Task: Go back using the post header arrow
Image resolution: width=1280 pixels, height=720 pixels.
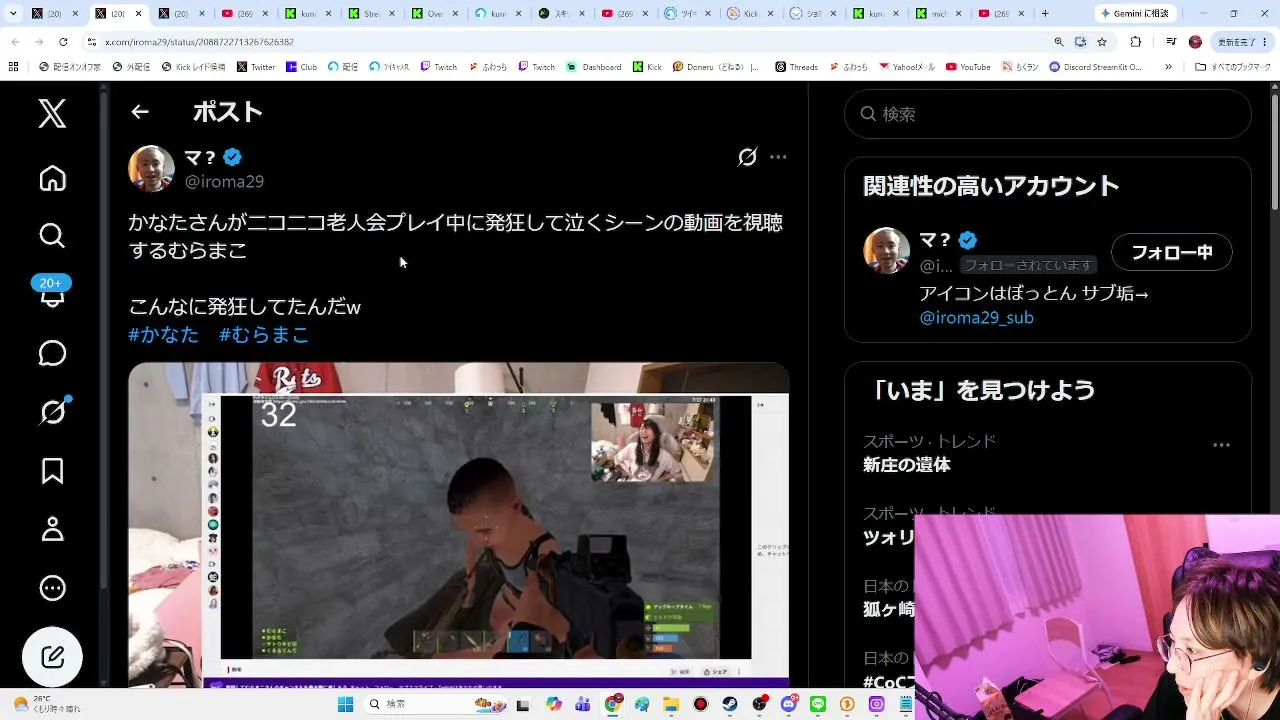Action: 140,112
